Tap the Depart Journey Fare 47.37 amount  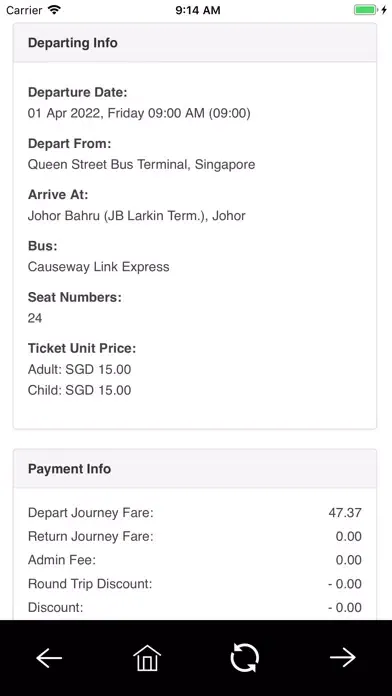point(345,513)
